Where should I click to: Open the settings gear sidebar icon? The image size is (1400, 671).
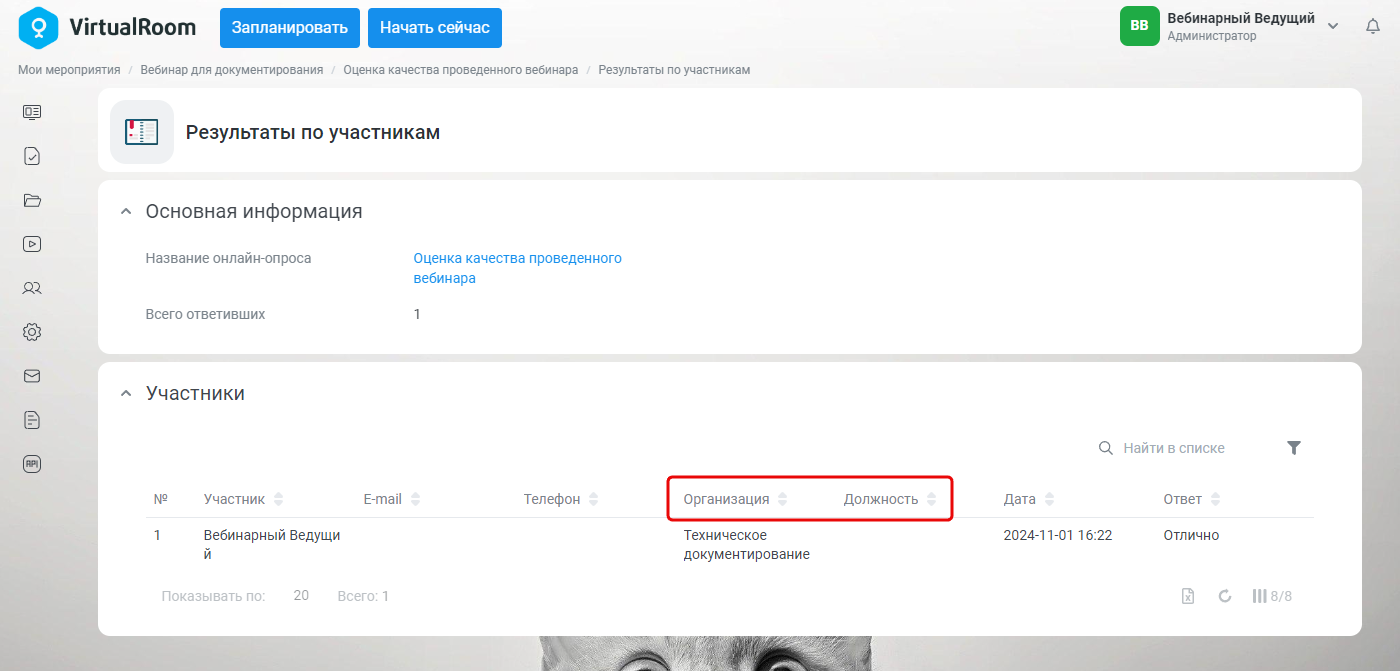click(32, 332)
